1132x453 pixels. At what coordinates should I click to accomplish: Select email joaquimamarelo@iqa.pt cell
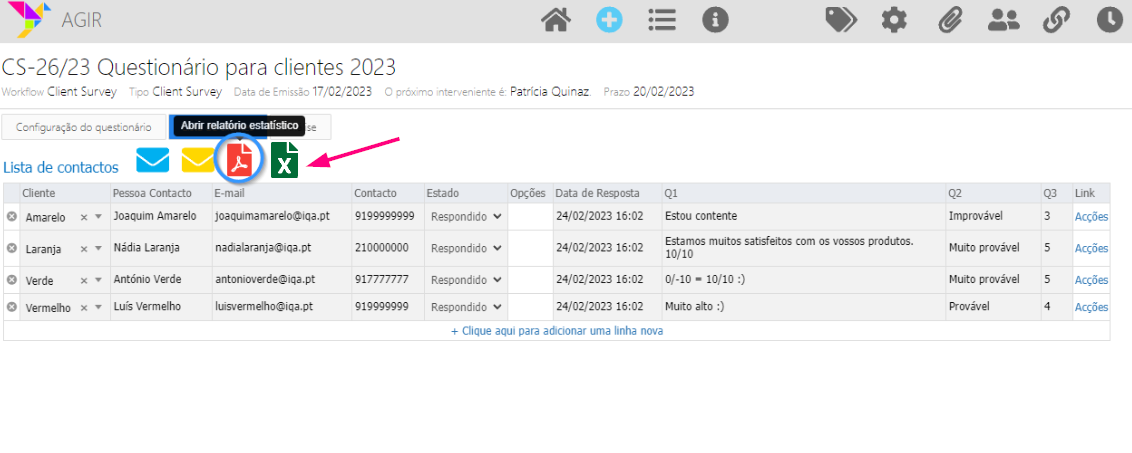pyautogui.click(x=282, y=217)
